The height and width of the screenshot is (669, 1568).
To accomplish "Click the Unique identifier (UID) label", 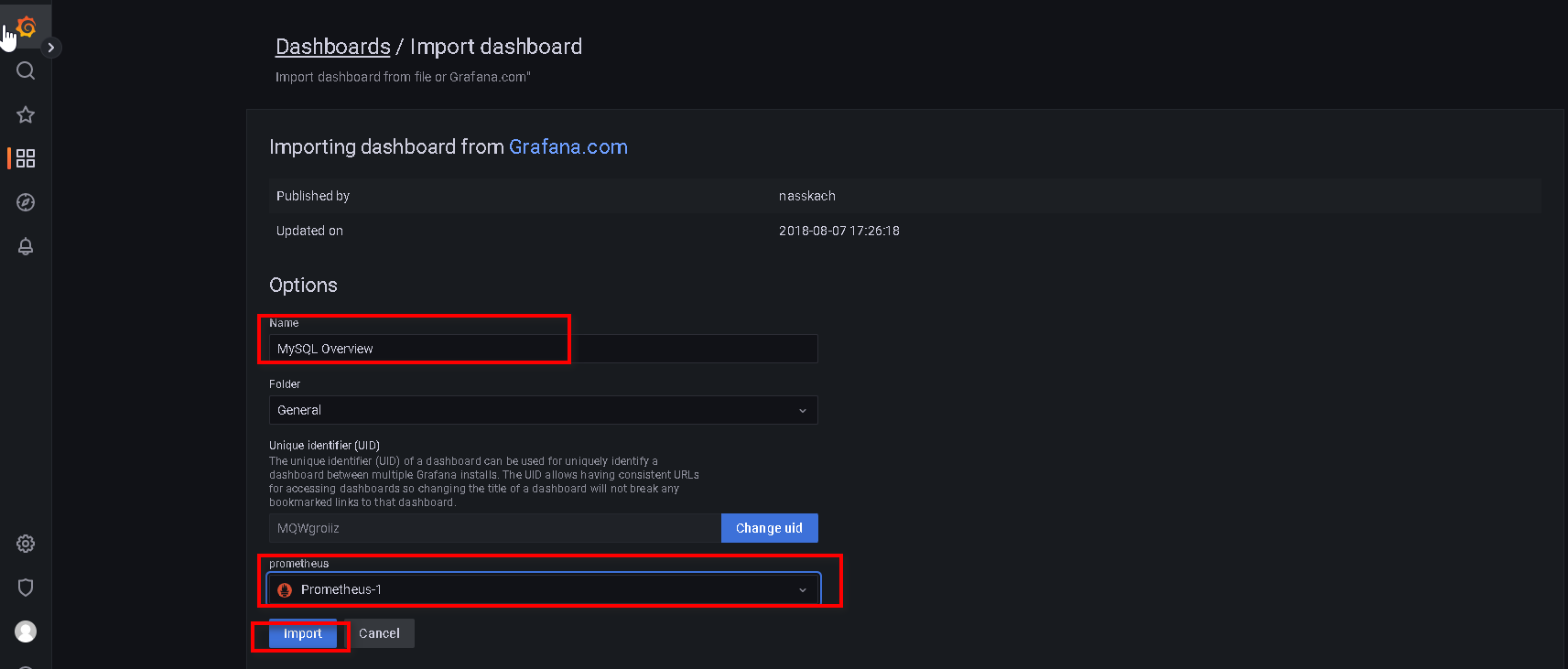I will 324,446.
